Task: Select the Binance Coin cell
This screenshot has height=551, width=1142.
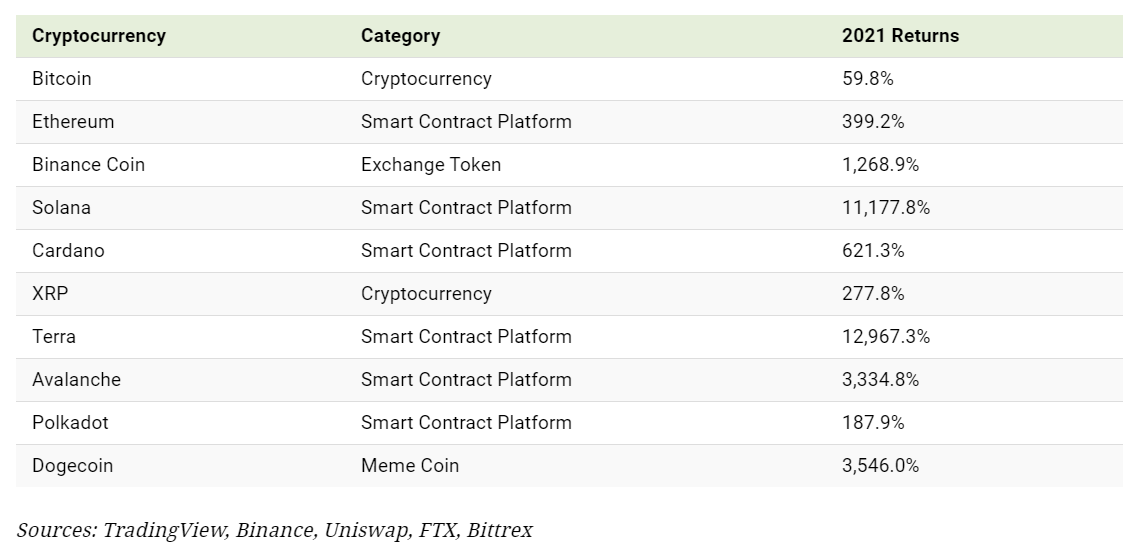Action: click(x=88, y=165)
